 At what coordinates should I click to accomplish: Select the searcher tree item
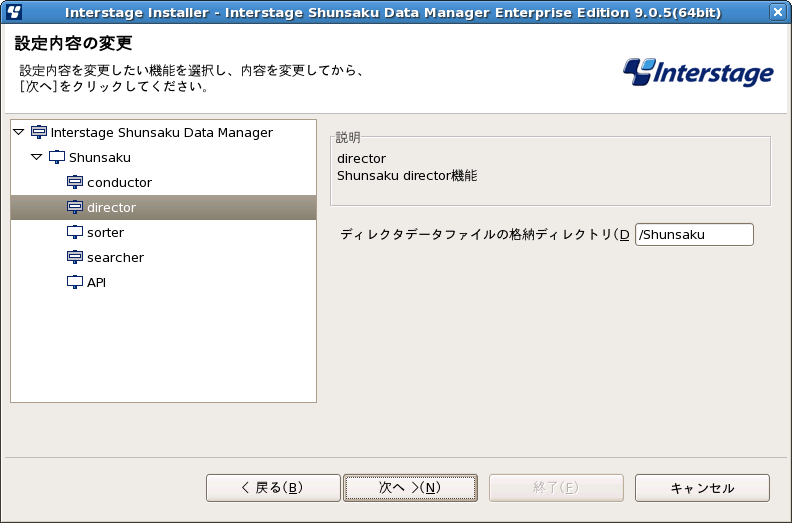[x=115, y=257]
